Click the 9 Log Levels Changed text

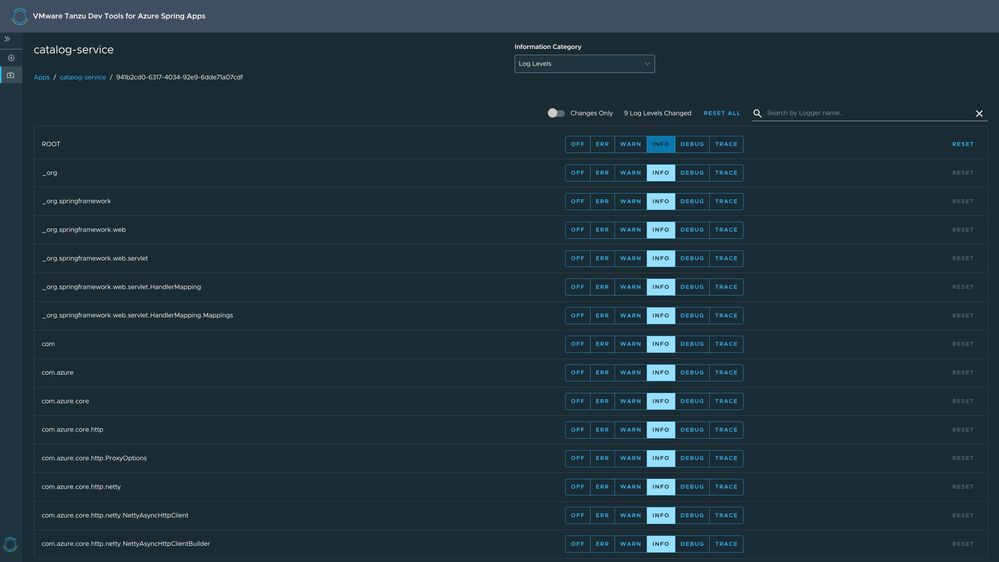(658, 113)
